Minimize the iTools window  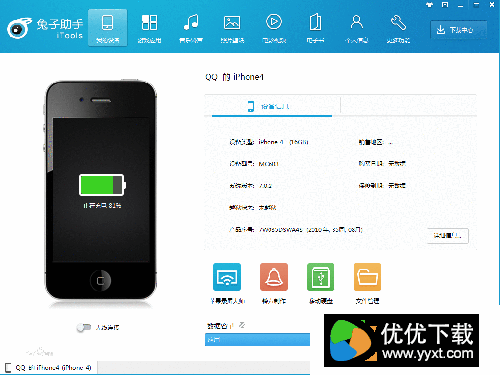click(x=461, y=5)
